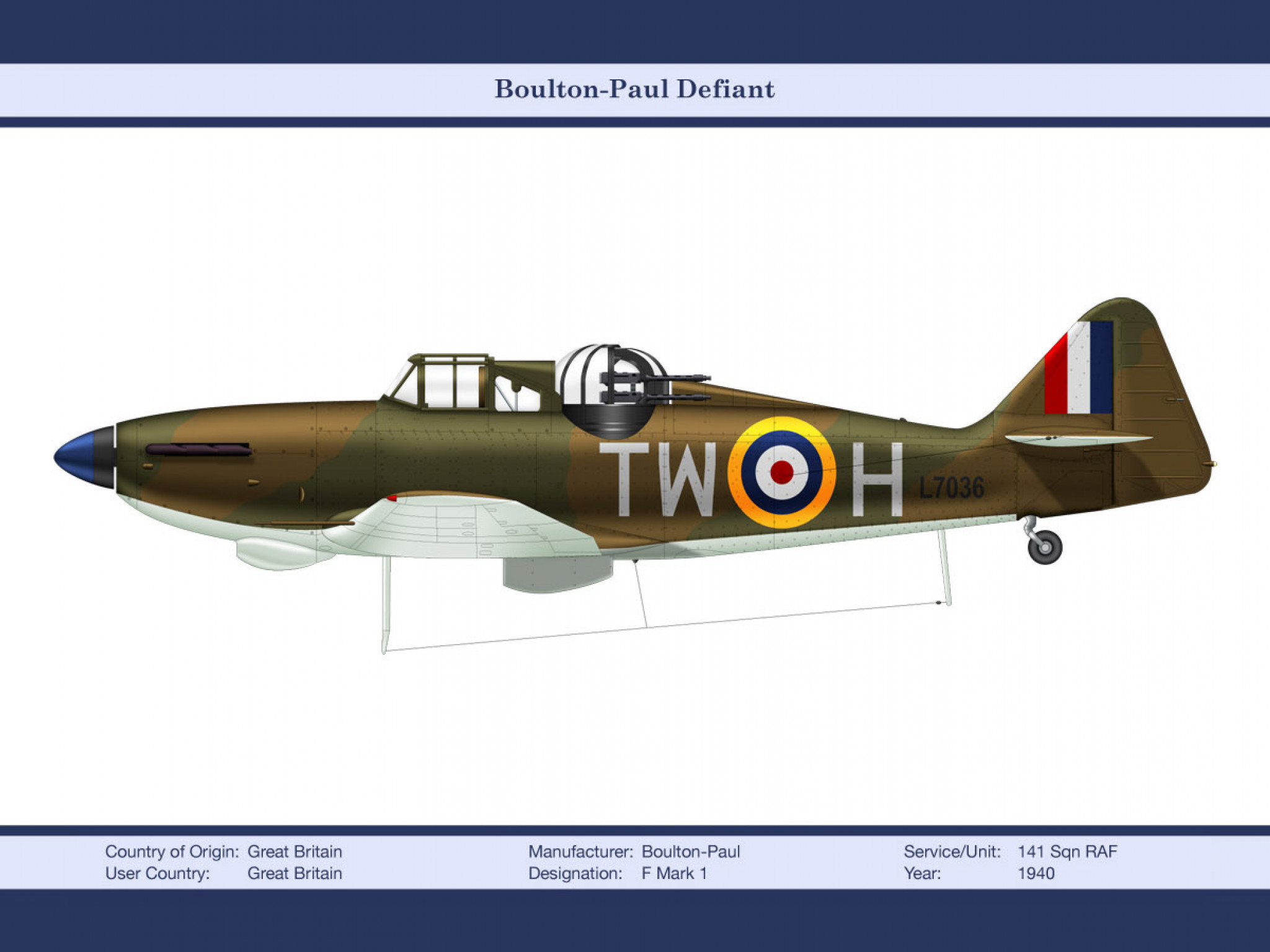Viewport: 1270px width, 952px height.
Task: Click the 'TW' squadron code letters
Action: 658,479
